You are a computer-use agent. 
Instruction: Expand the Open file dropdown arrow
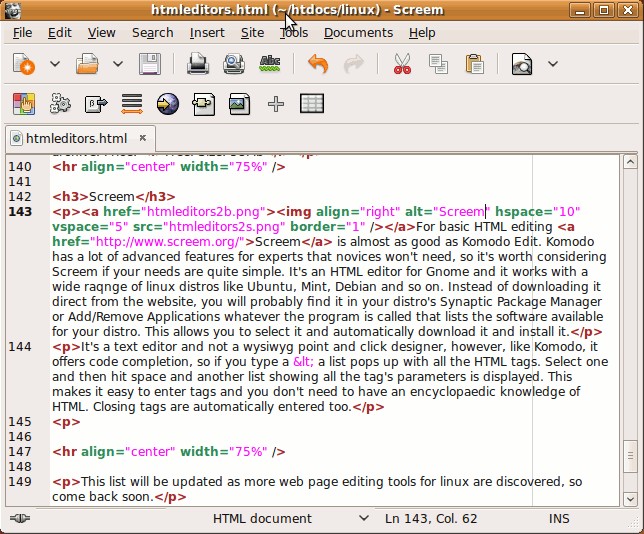click(117, 65)
